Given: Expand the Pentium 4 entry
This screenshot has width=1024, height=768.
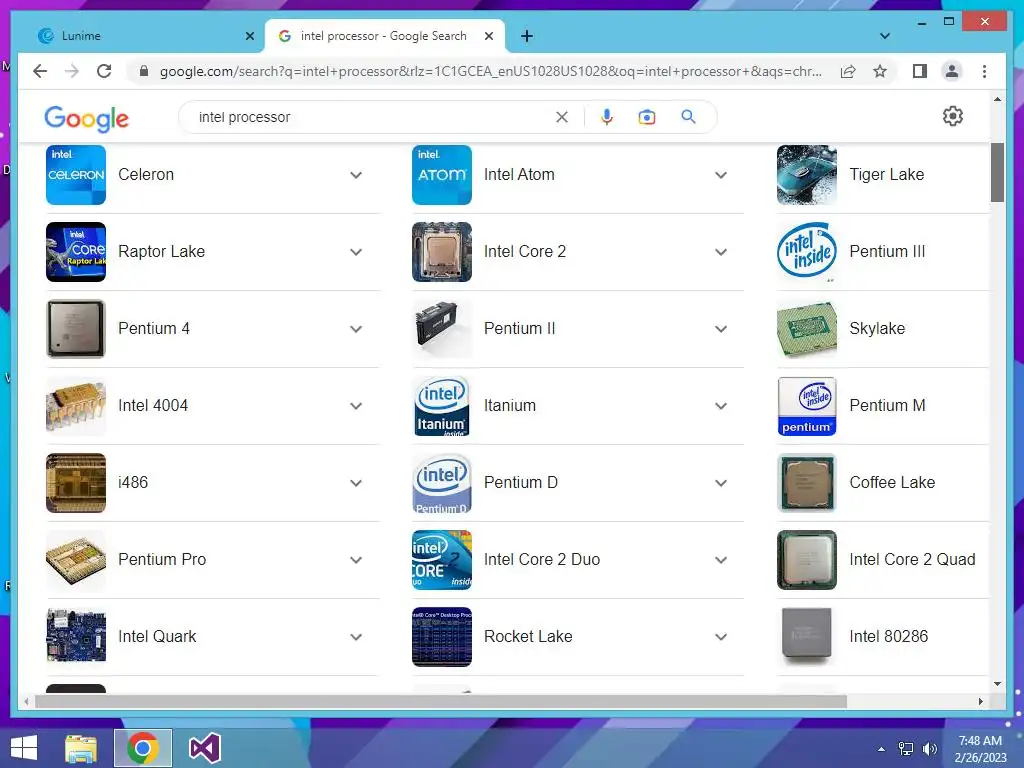Looking at the screenshot, I should (356, 329).
